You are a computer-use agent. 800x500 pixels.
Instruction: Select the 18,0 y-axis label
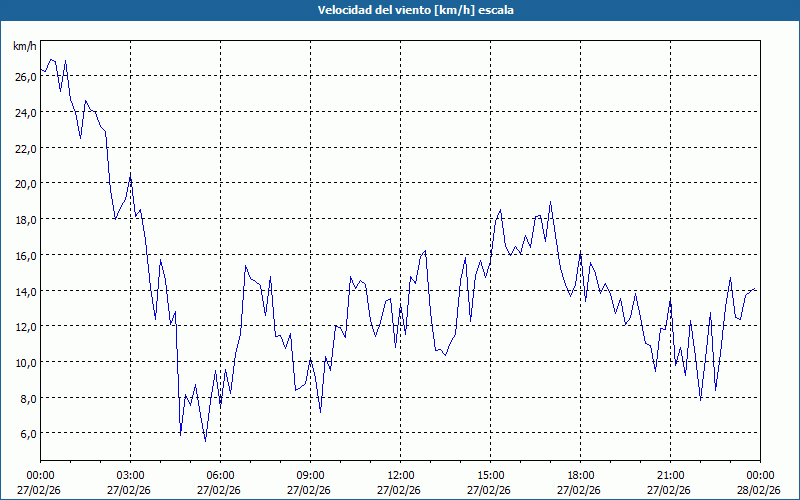click(x=25, y=220)
